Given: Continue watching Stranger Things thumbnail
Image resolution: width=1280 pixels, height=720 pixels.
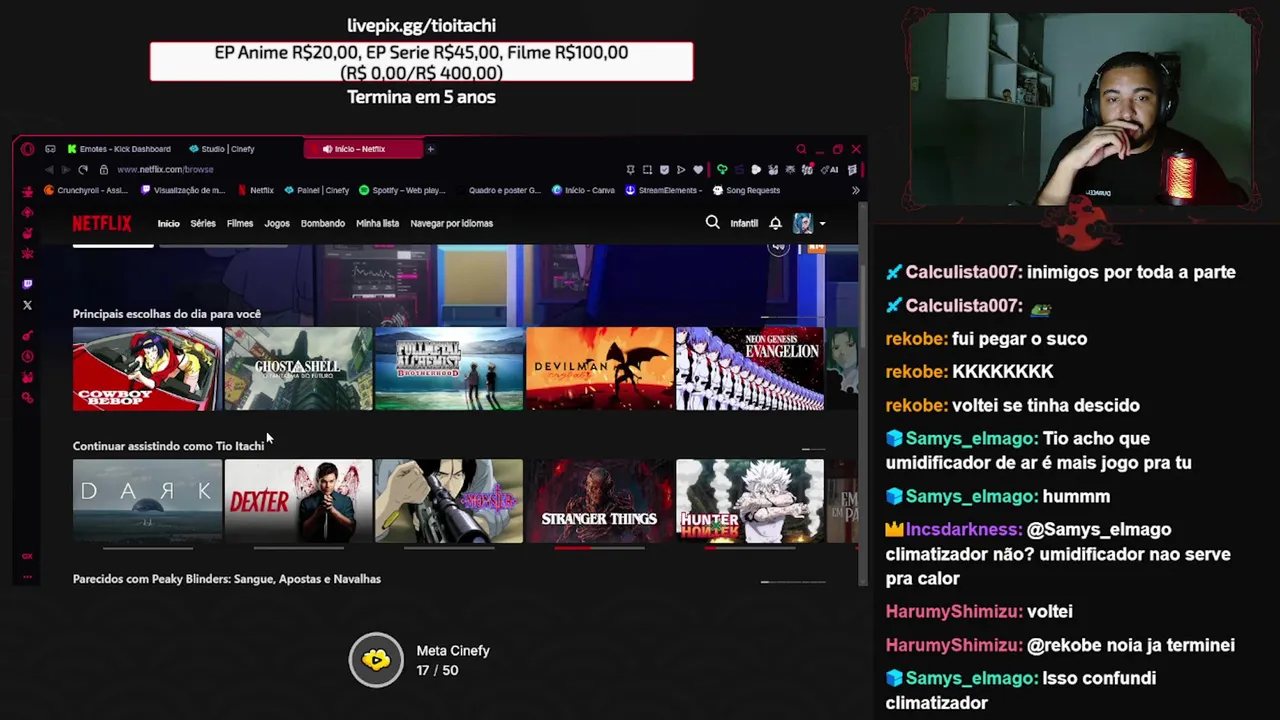Looking at the screenshot, I should (x=600, y=501).
